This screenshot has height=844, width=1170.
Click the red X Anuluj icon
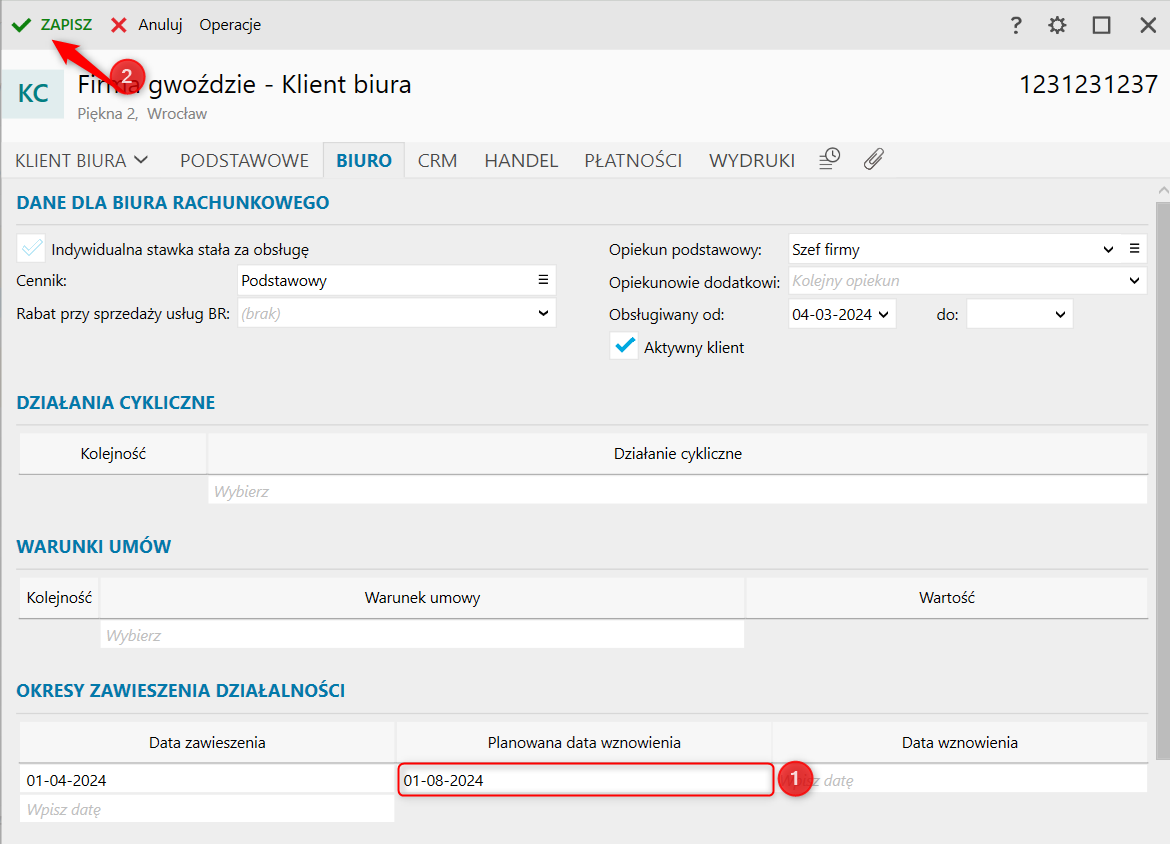tap(119, 25)
